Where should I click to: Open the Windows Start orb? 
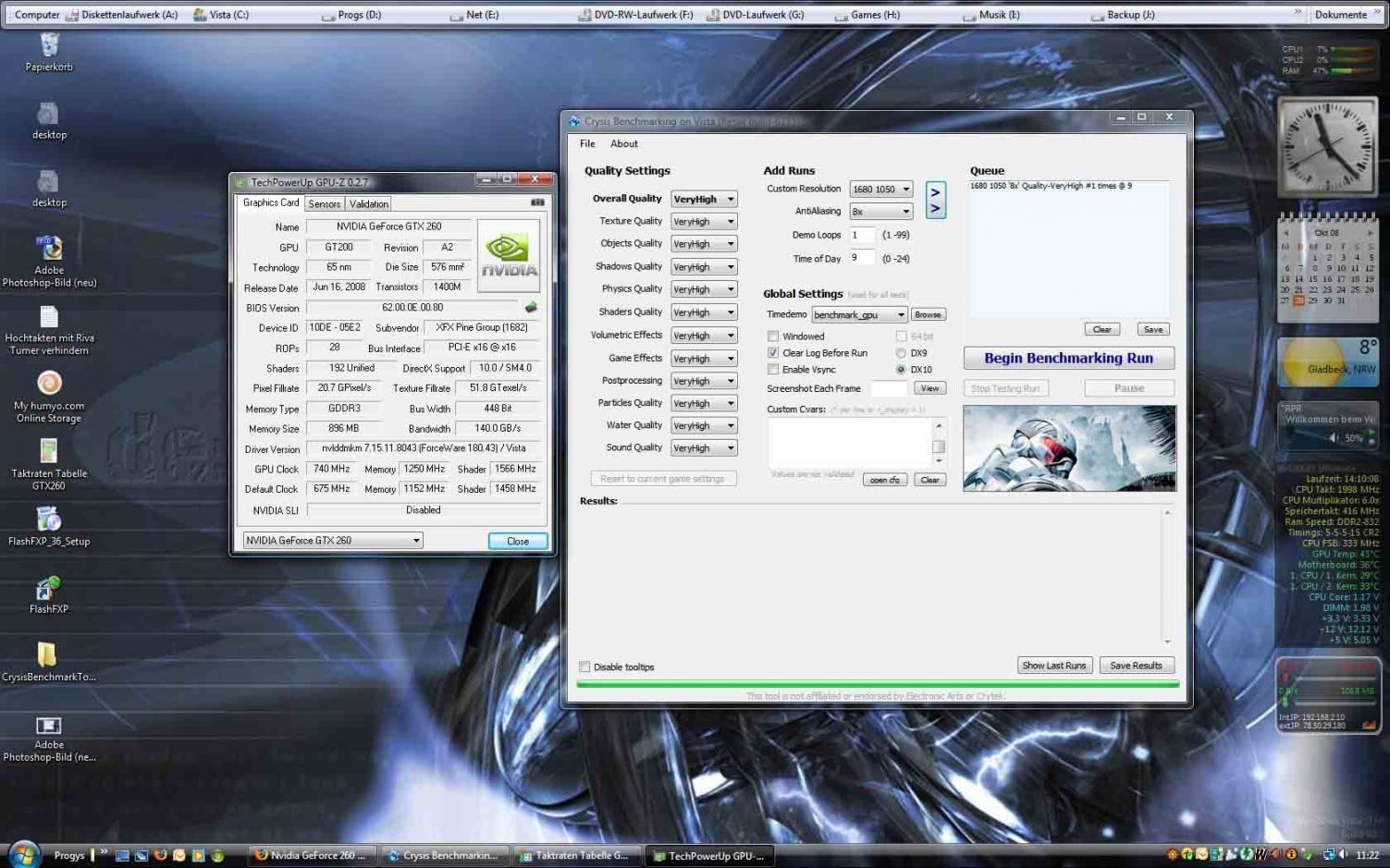point(23,854)
